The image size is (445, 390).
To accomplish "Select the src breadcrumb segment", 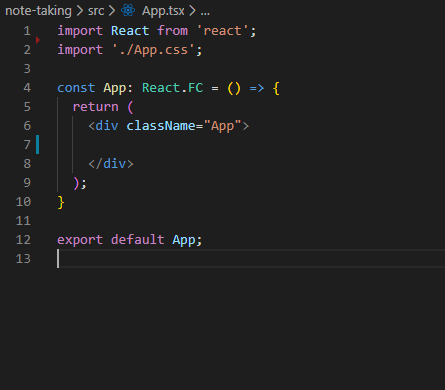I will tap(96, 11).
